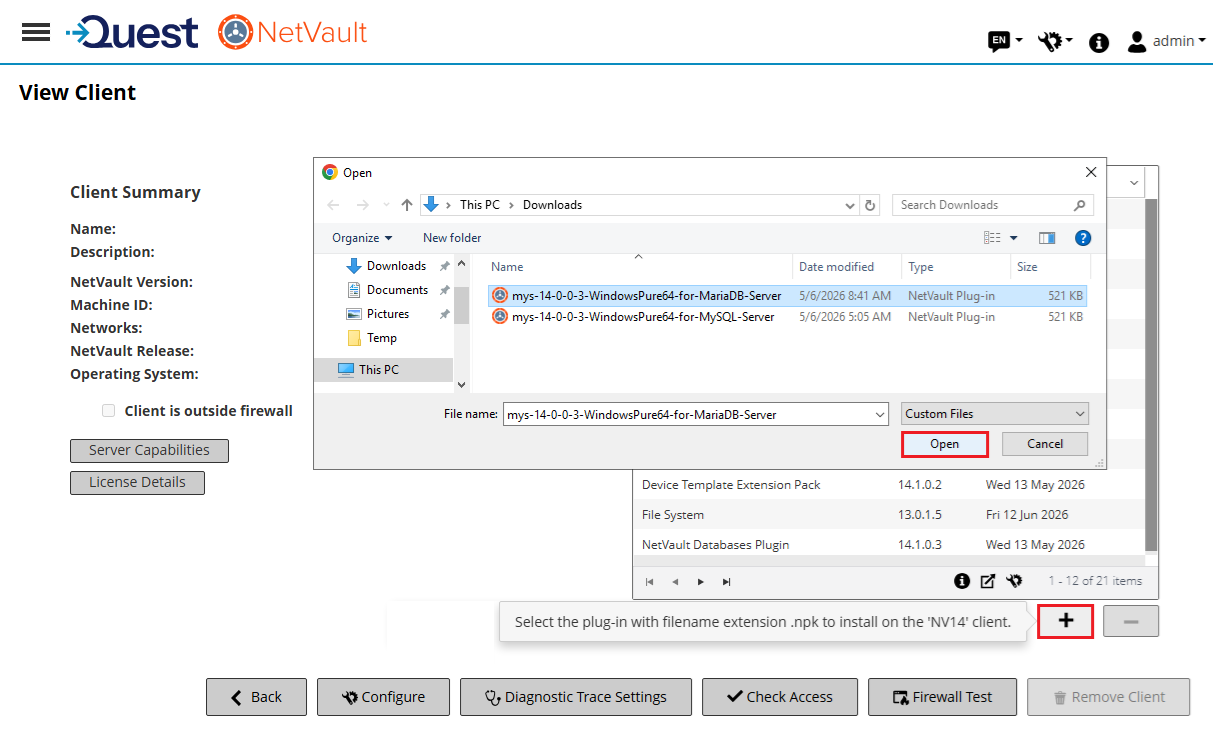Click Back in the Open dialog
Screen dimensions: 1213x741
(335, 205)
